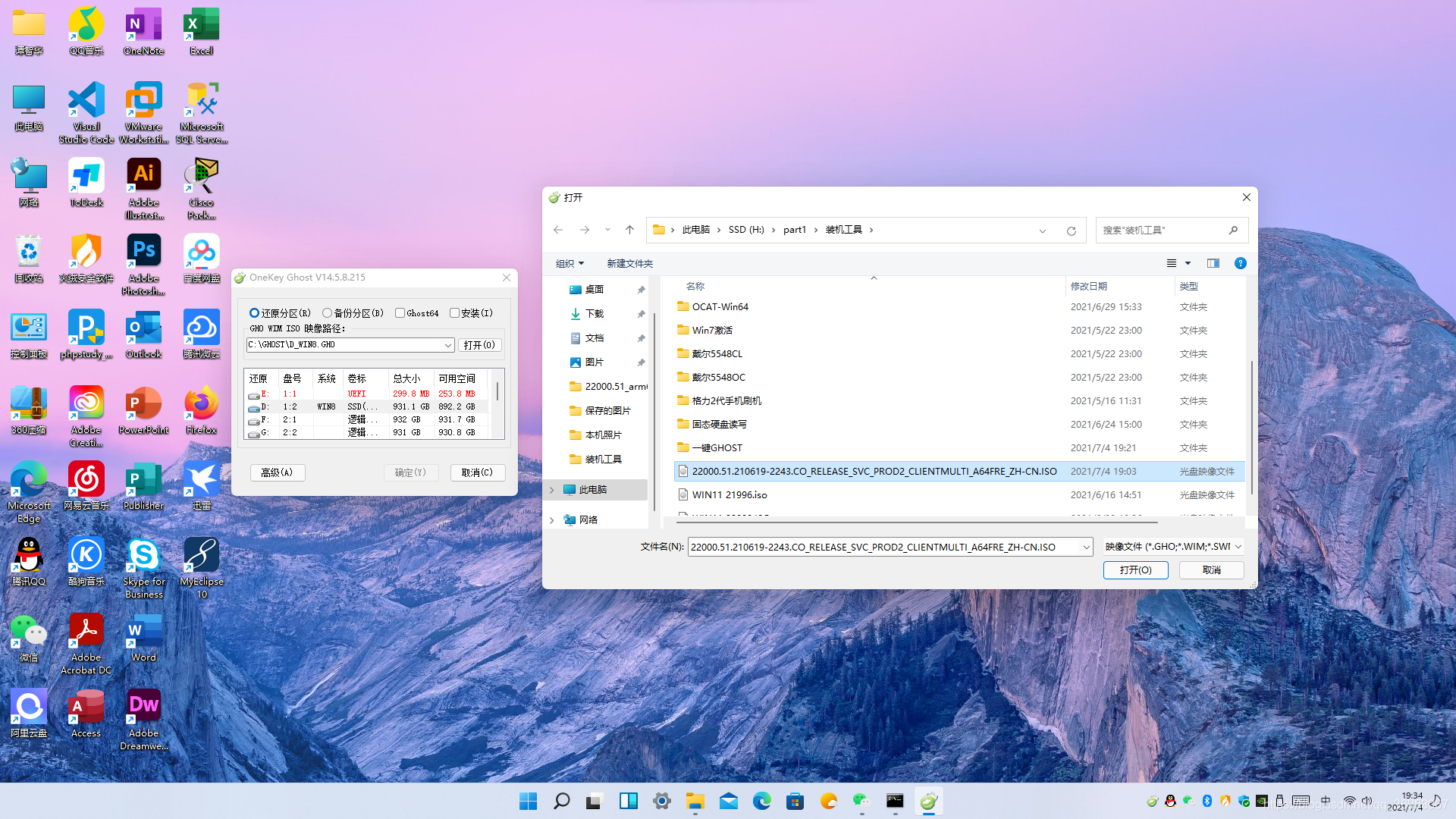Open VMware Workstation from desktop
This screenshot has width=1456, height=819.
(144, 100)
